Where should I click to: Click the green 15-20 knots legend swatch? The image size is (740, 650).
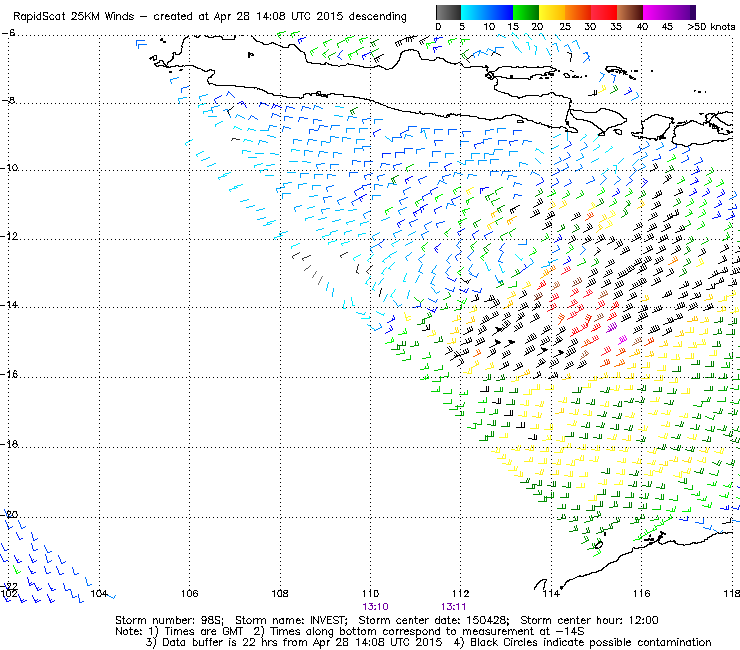[526, 12]
